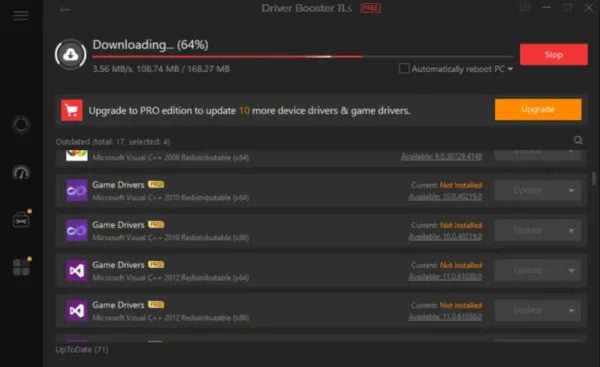This screenshot has width=600, height=367.
Task: Expand the Automatically reboot PC dropdown arrow
Action: pyautogui.click(x=510, y=69)
